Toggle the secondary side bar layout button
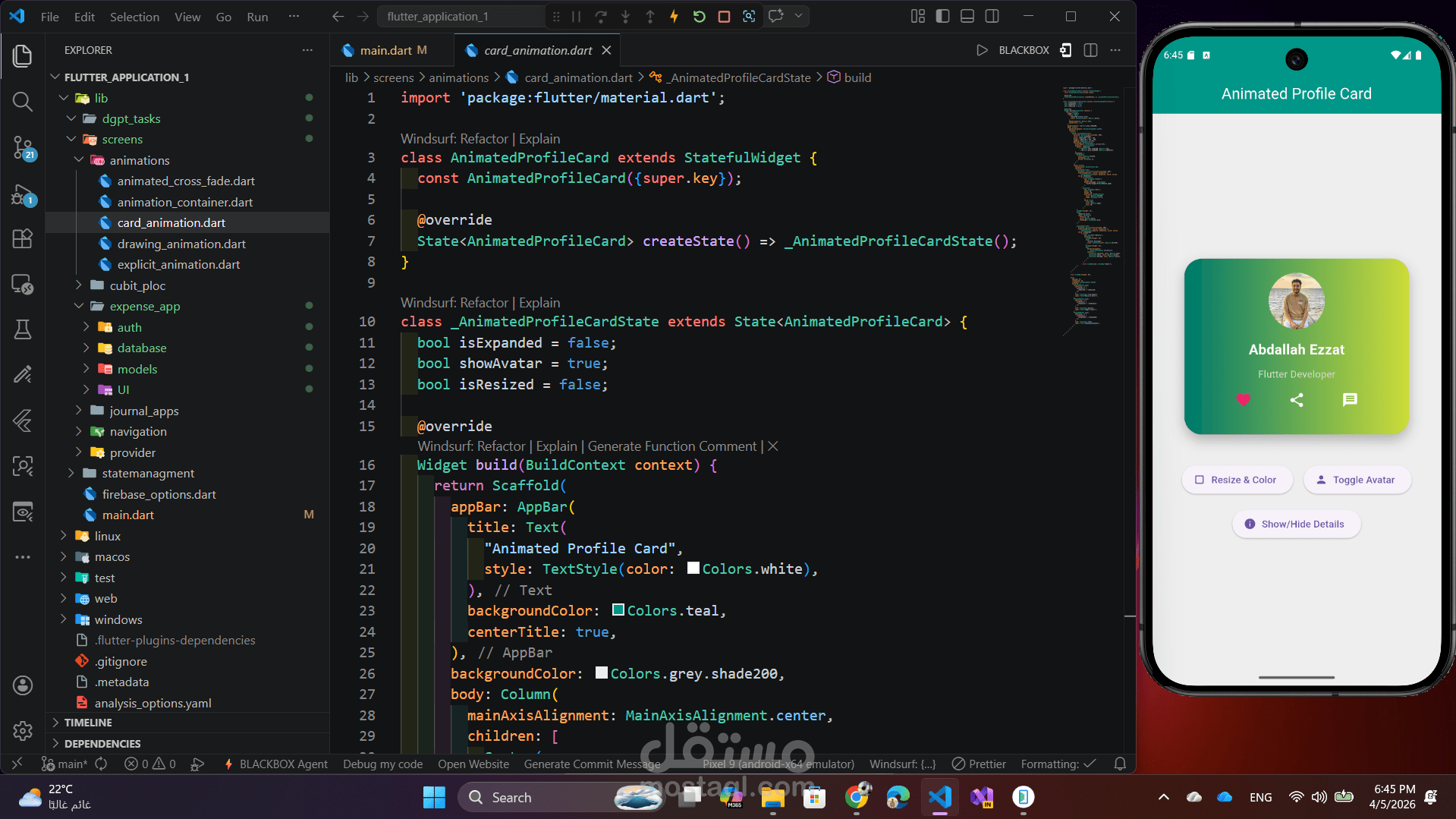 [992, 16]
